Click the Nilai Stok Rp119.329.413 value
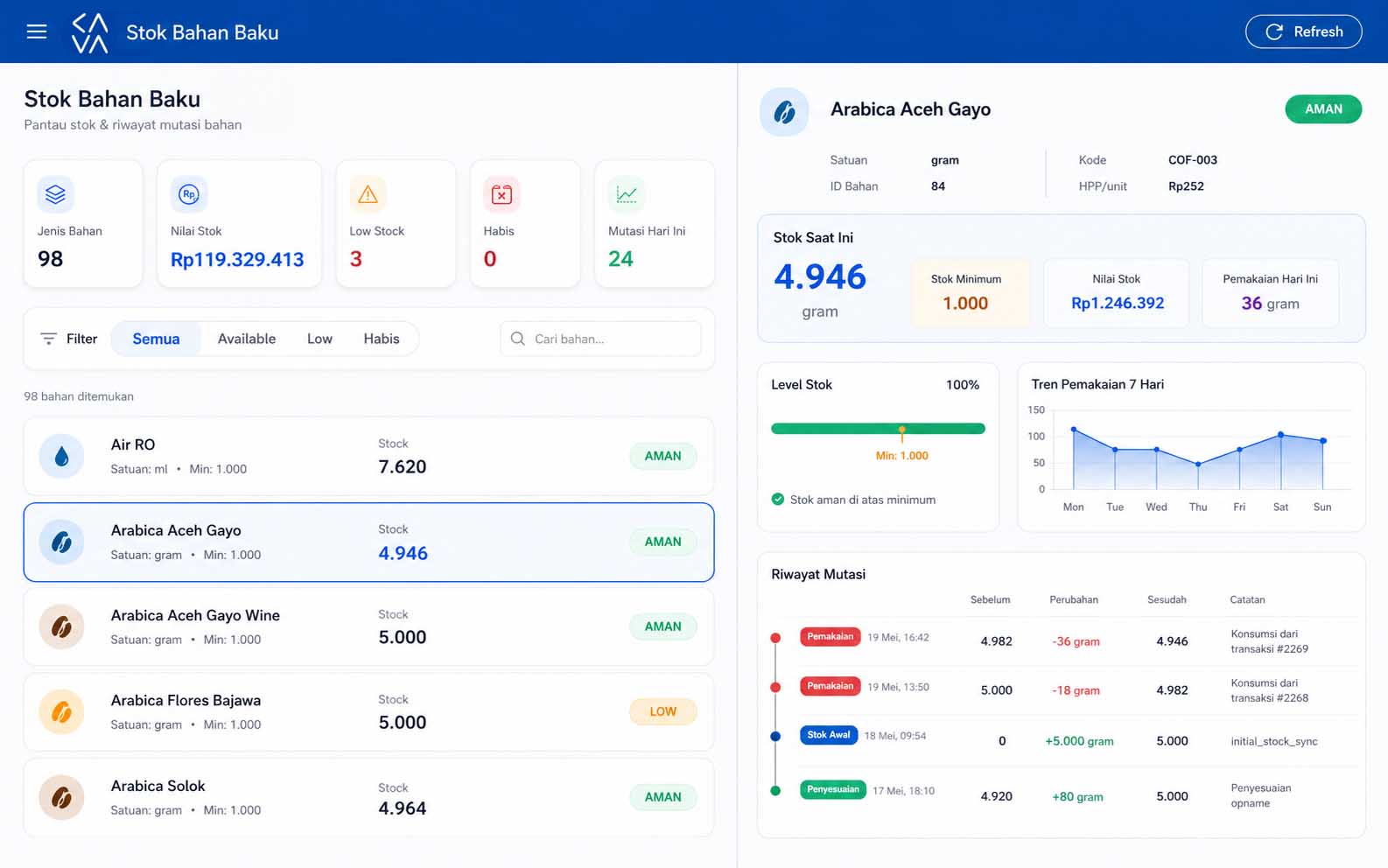This screenshot has height=868, width=1388. tap(237, 260)
